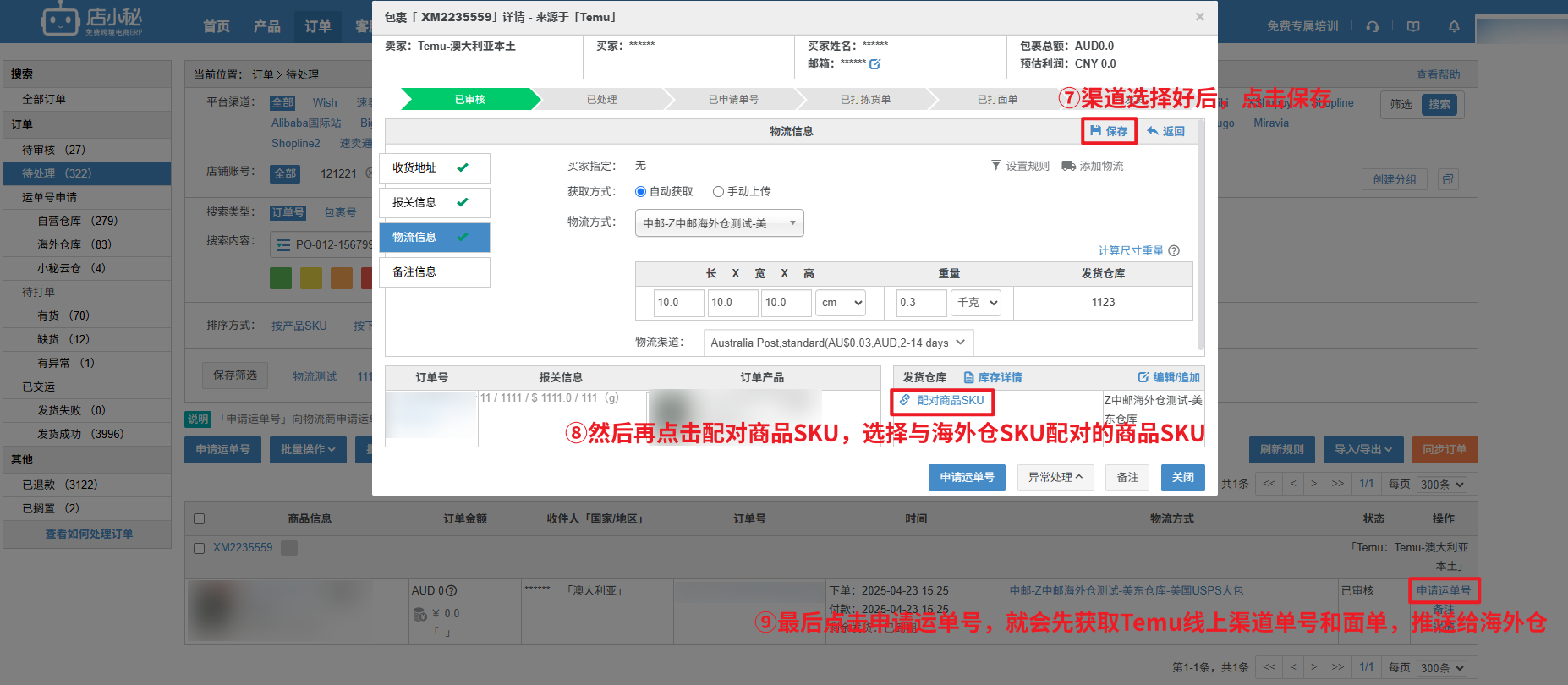The width and height of the screenshot is (1568, 685).
Task: Switch to logistics info tab
Action: point(435,238)
